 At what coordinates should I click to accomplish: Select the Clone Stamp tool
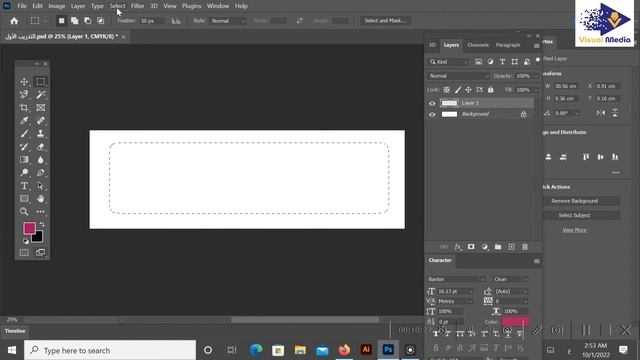[40, 134]
